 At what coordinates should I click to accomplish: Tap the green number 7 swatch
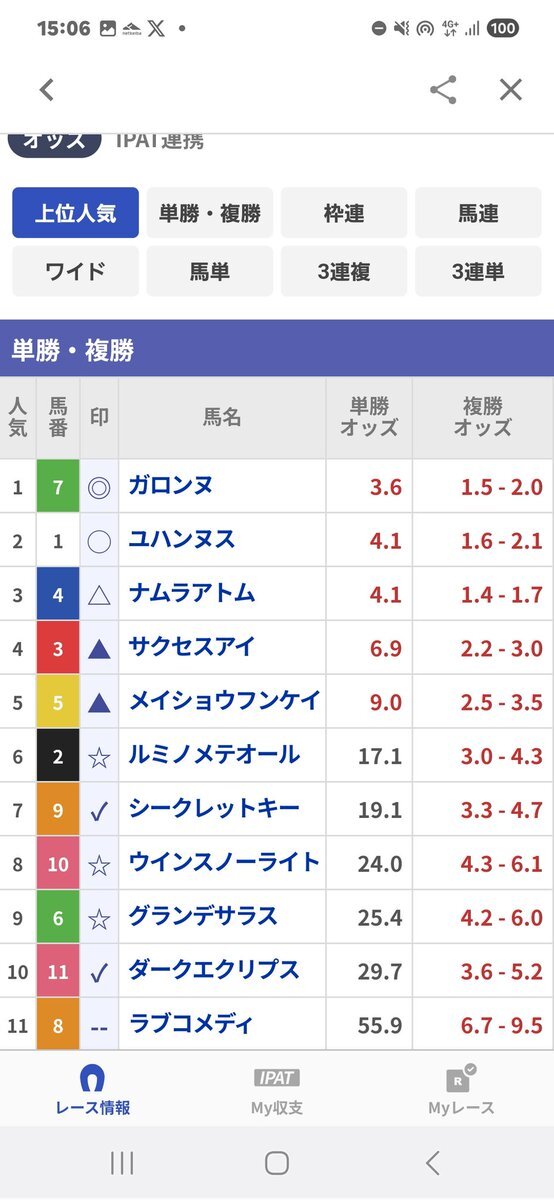58,487
